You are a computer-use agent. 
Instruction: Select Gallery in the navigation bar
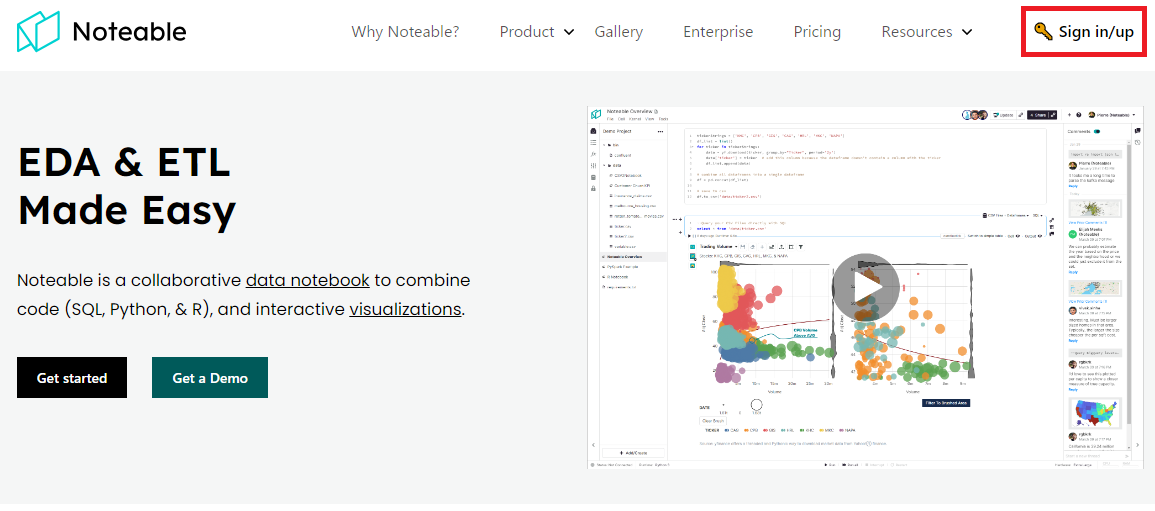click(618, 32)
